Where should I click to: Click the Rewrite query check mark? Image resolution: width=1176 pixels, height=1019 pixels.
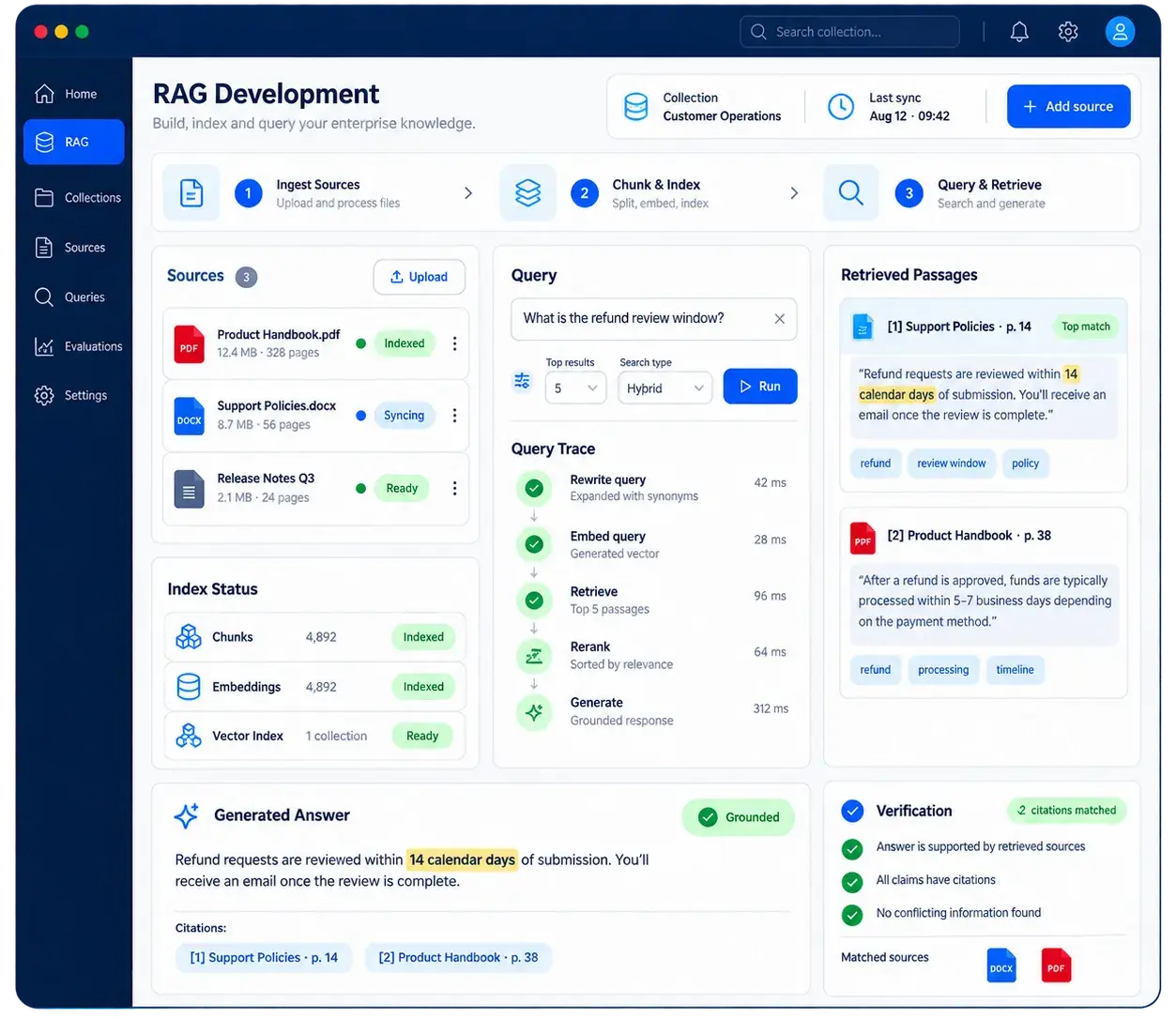coord(534,488)
